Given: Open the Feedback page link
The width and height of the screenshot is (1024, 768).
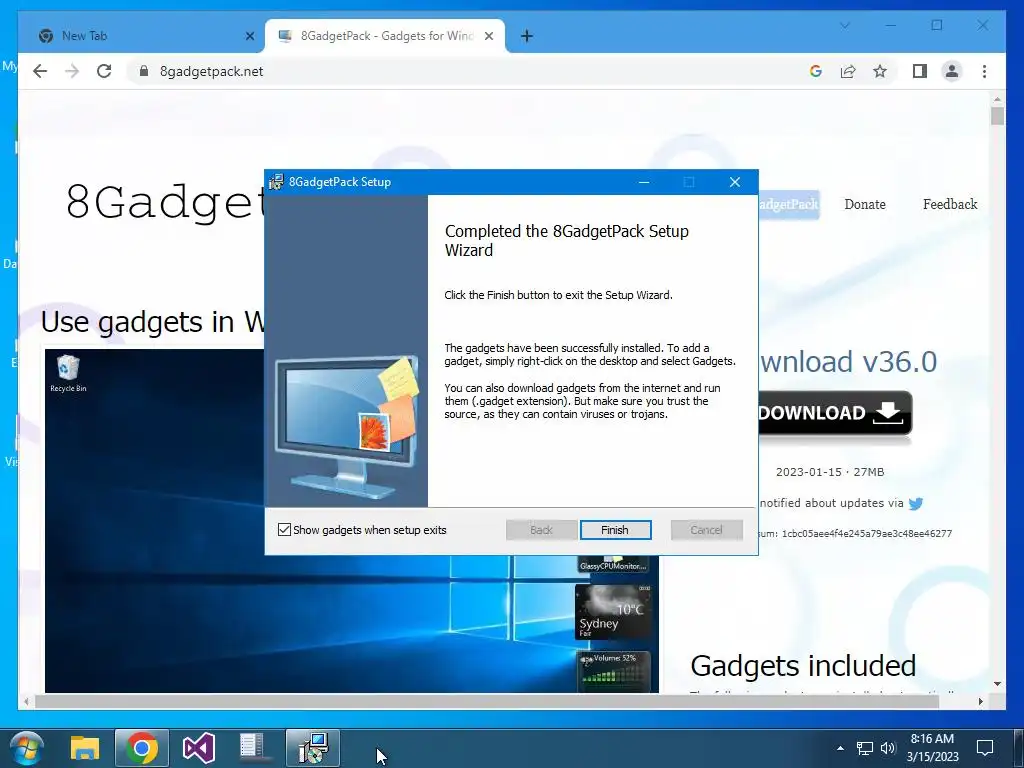Looking at the screenshot, I should (x=950, y=204).
